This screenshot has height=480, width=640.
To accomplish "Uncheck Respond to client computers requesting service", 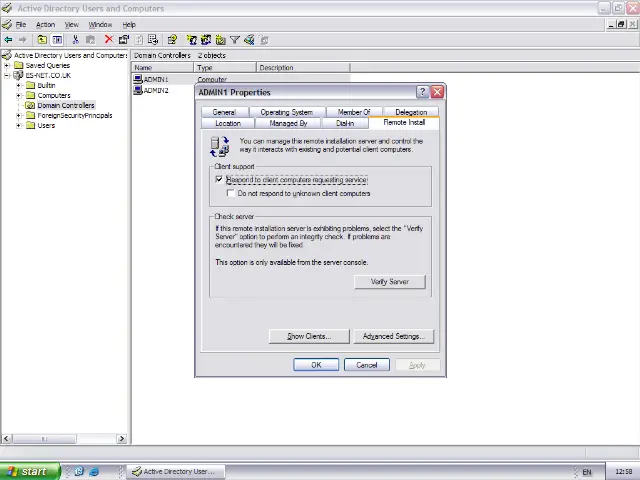I will point(219,180).
